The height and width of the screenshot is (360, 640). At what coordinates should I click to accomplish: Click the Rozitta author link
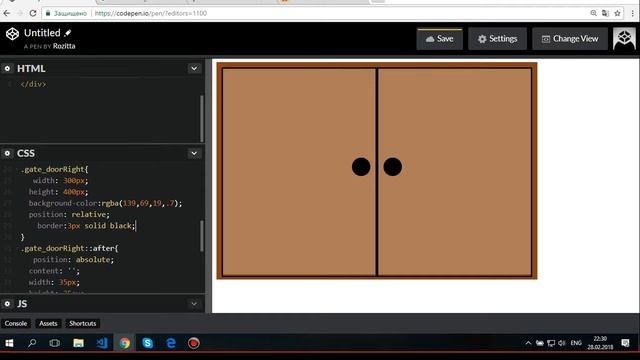(x=64, y=46)
